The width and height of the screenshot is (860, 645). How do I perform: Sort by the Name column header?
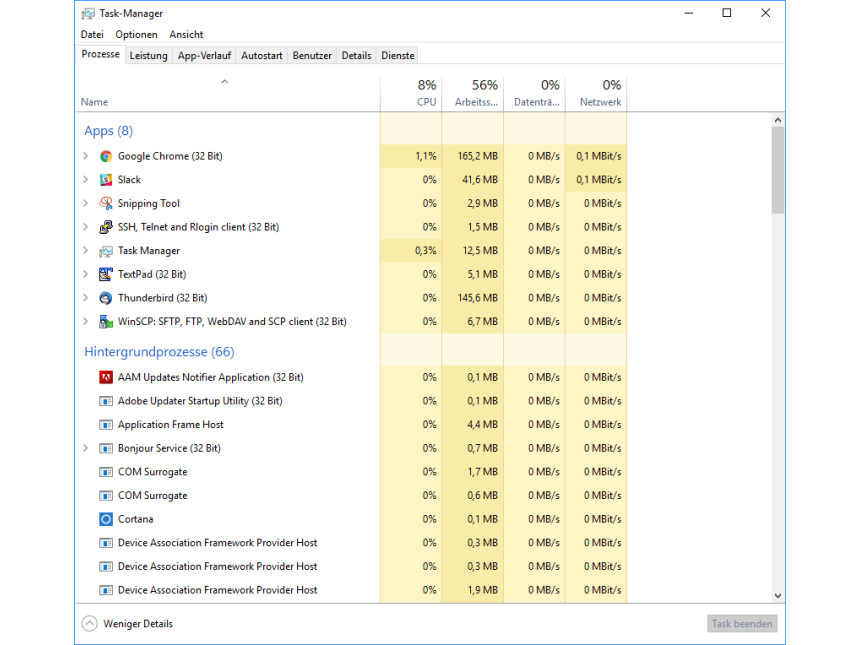pos(227,94)
